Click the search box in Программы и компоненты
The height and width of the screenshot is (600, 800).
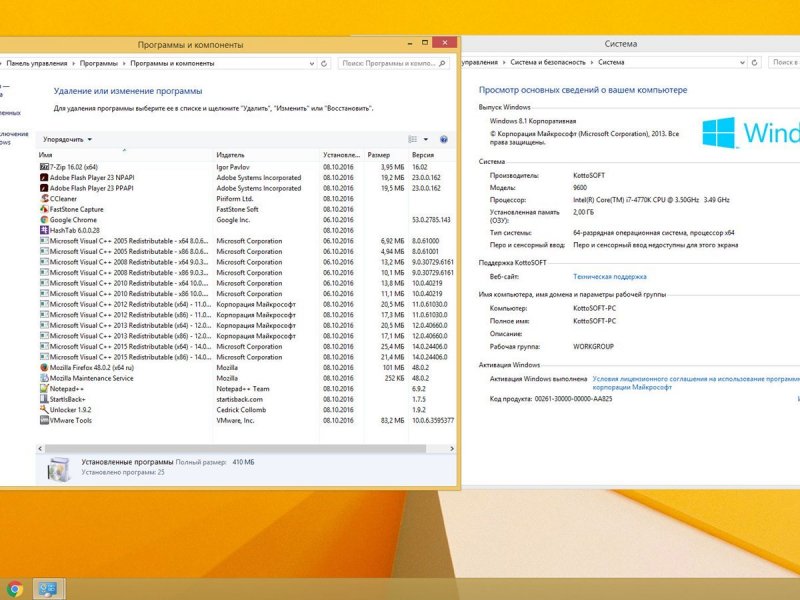click(x=393, y=63)
